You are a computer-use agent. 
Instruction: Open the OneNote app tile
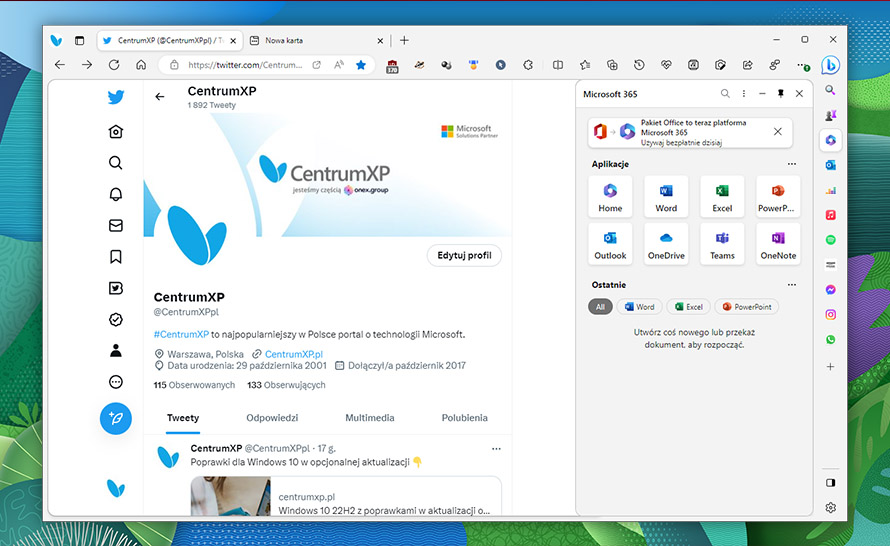click(x=778, y=244)
